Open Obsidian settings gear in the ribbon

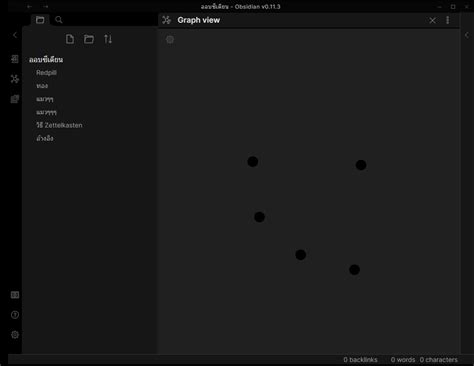(x=15, y=335)
